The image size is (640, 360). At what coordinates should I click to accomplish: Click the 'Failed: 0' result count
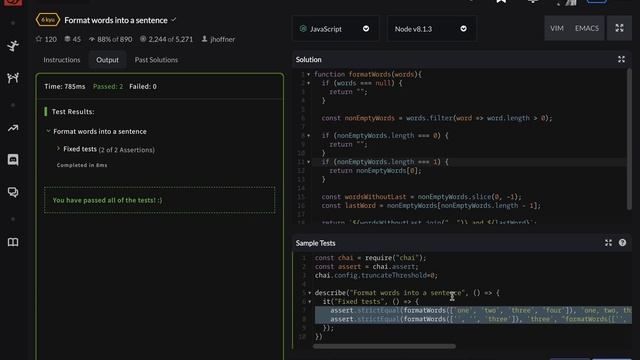click(x=143, y=87)
